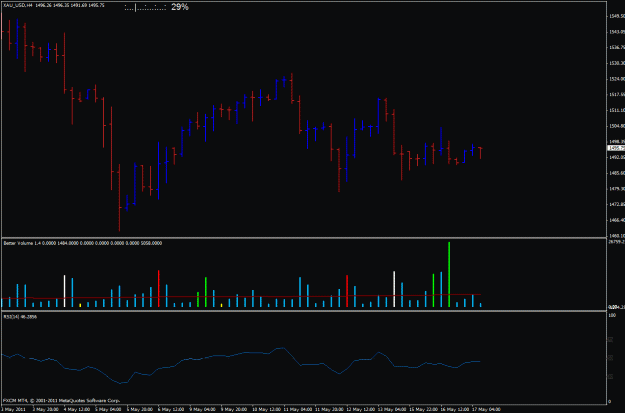Click the 16 May 12:00 time label
Screen dimensions: 625x413
pos(455,409)
